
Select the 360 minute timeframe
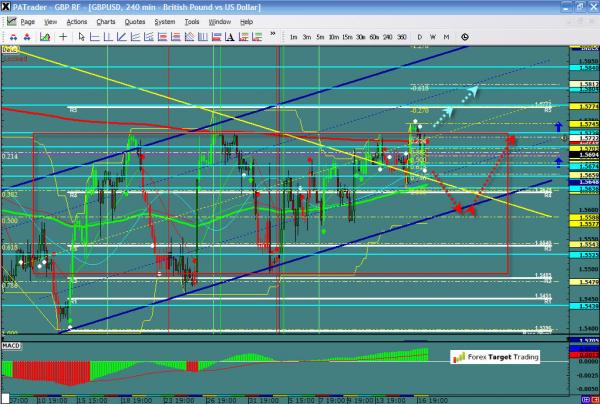[401, 37]
